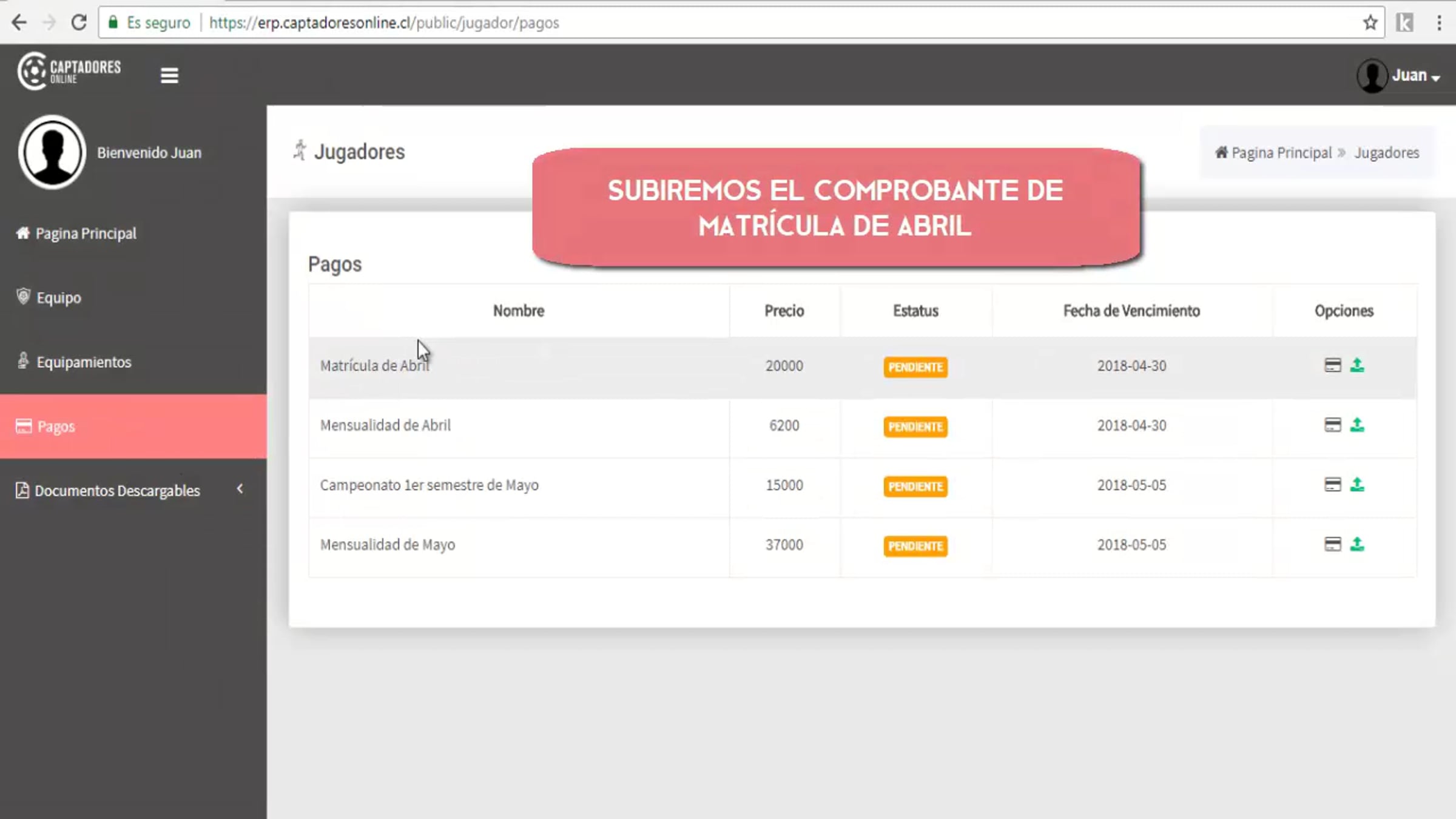Toggle the hamburger sidebar menu
This screenshot has height=819, width=1456.
tap(169, 75)
